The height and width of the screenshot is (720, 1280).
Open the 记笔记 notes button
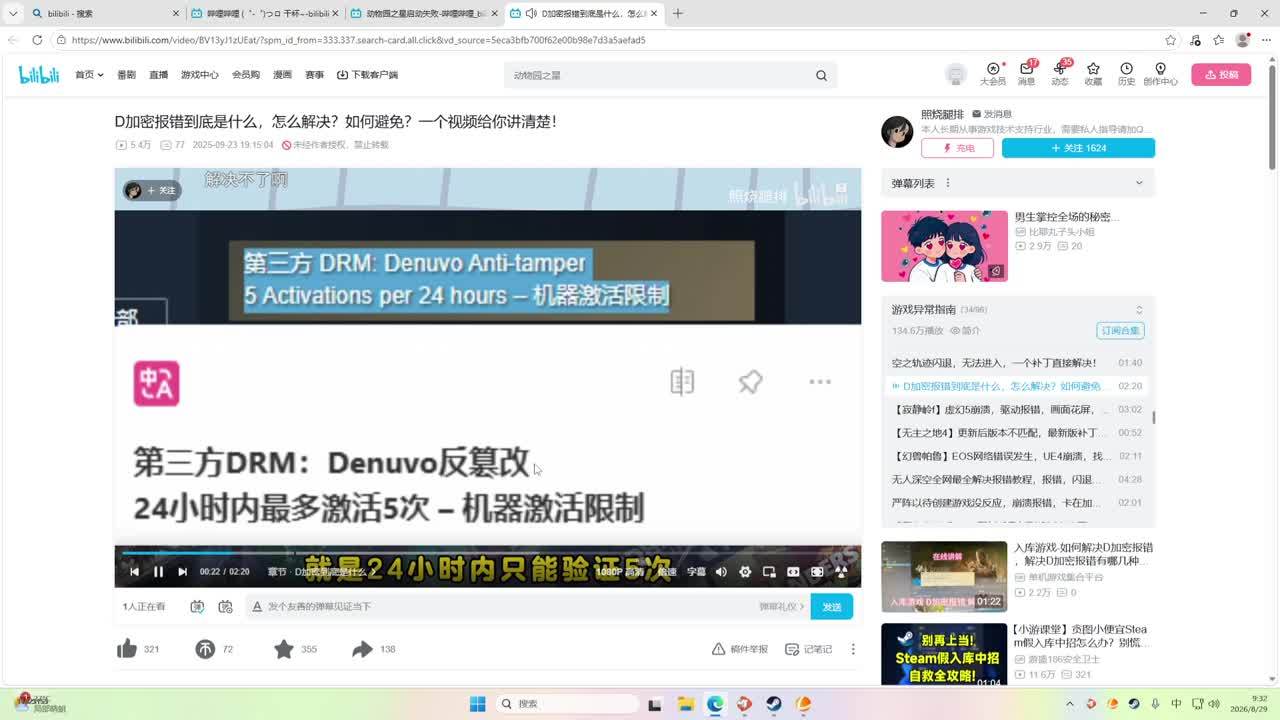(808, 649)
